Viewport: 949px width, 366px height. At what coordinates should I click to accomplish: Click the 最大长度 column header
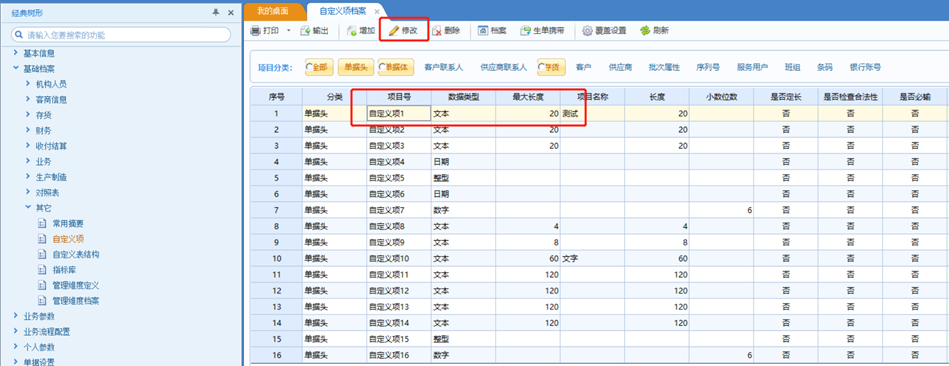pos(528,96)
